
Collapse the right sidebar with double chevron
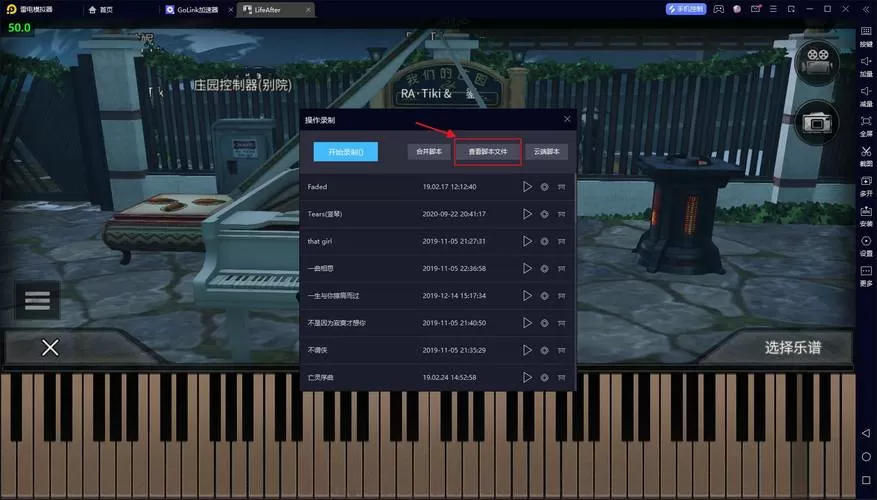(x=866, y=10)
